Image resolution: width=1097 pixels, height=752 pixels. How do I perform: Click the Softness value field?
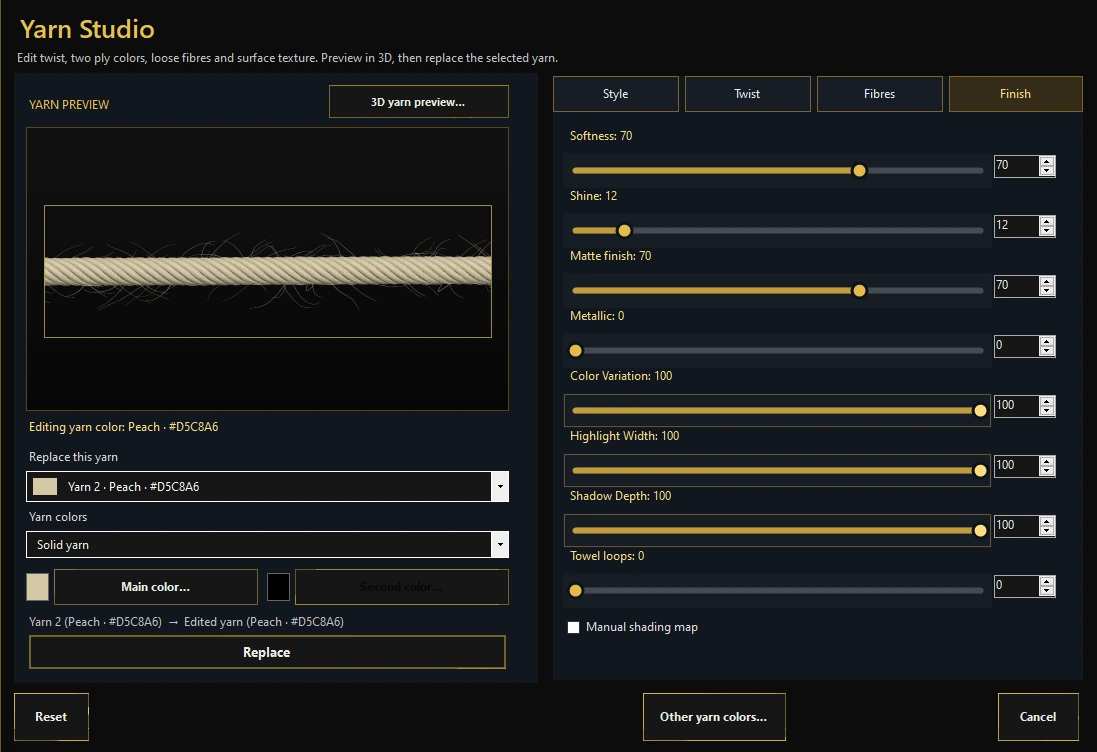[1017, 166]
